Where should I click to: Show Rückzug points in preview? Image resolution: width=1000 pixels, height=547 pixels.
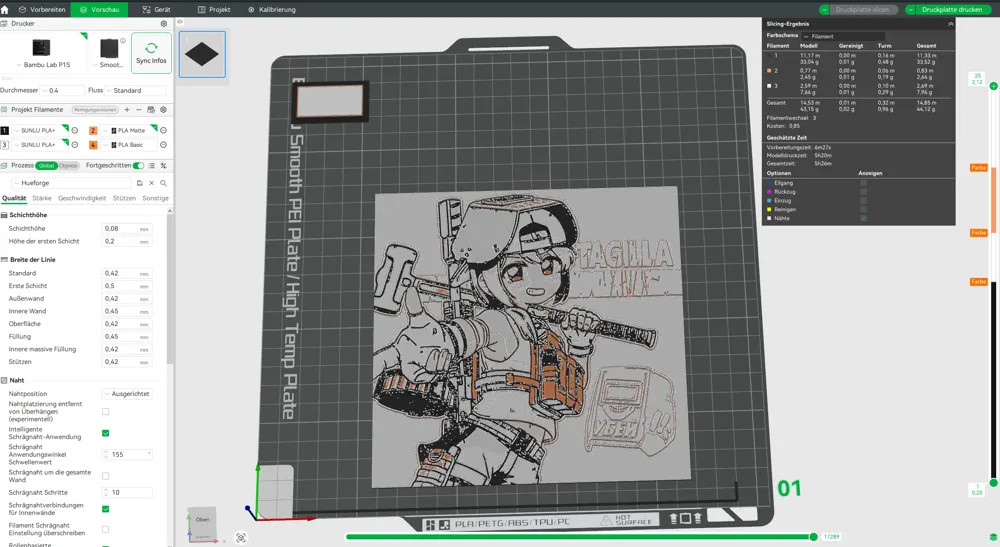point(864,192)
